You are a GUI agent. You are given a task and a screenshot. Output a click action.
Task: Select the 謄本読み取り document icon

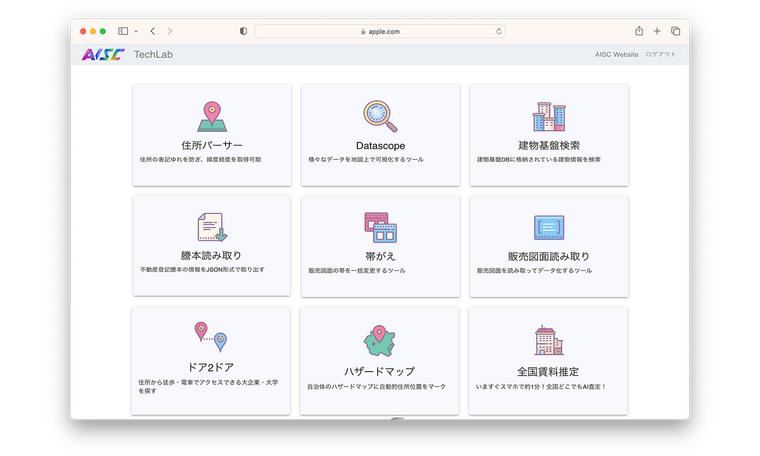[x=211, y=227]
